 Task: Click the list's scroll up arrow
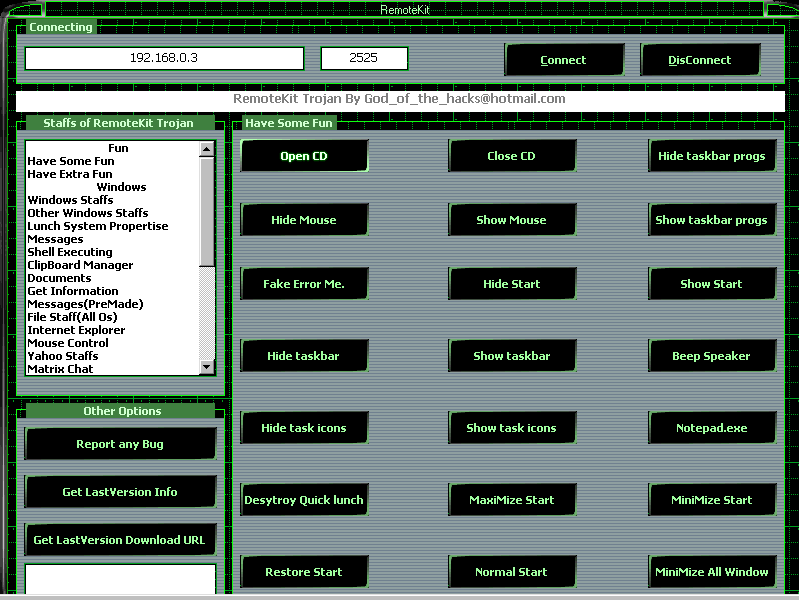(207, 149)
